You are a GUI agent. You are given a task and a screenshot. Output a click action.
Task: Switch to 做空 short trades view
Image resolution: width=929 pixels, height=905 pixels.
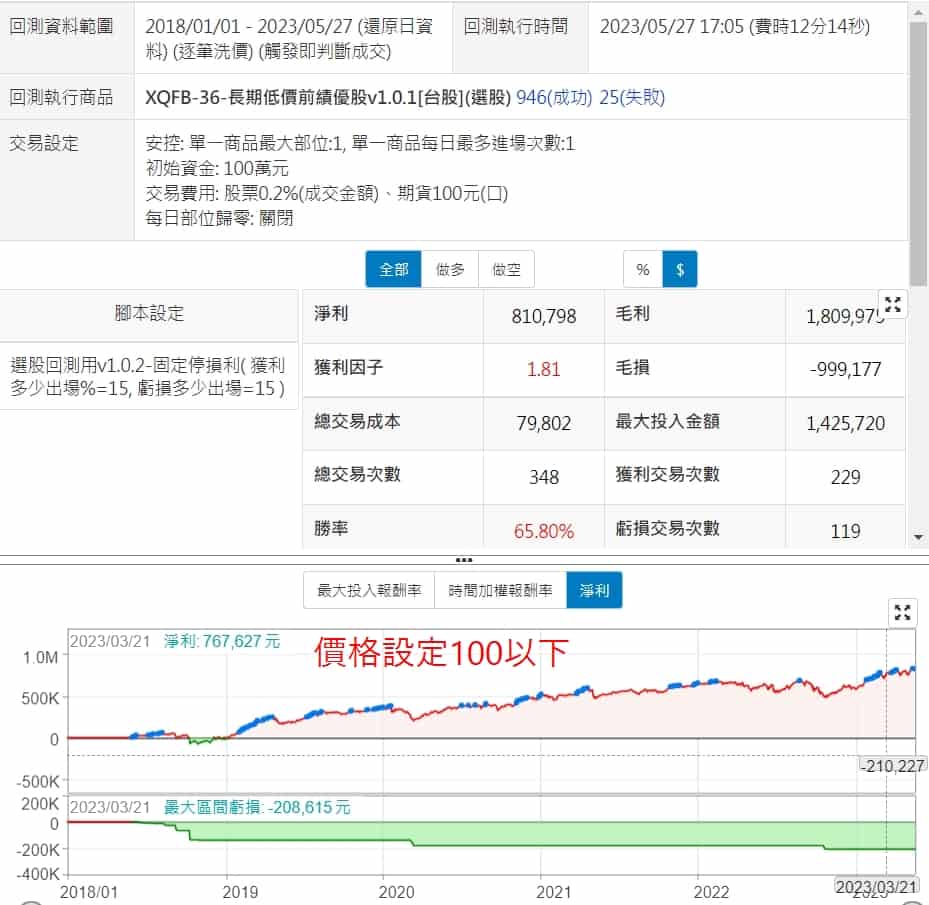pos(506,270)
